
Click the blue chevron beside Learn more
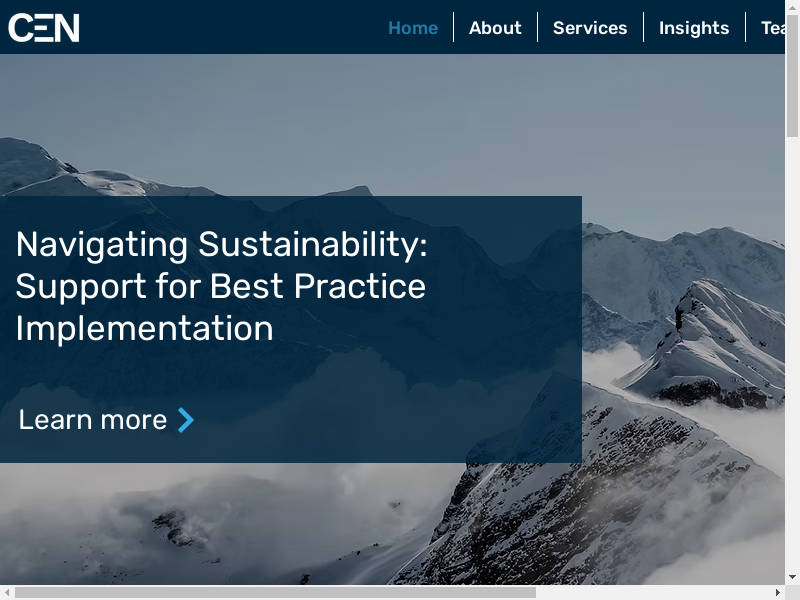coord(186,420)
